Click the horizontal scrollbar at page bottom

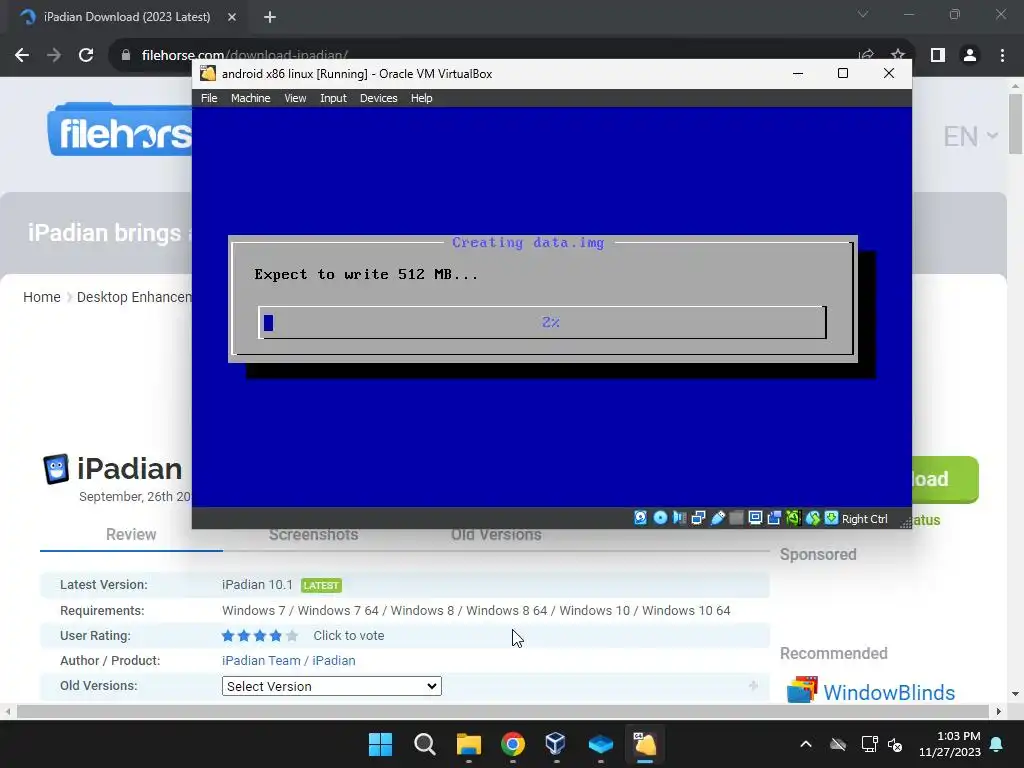point(503,711)
